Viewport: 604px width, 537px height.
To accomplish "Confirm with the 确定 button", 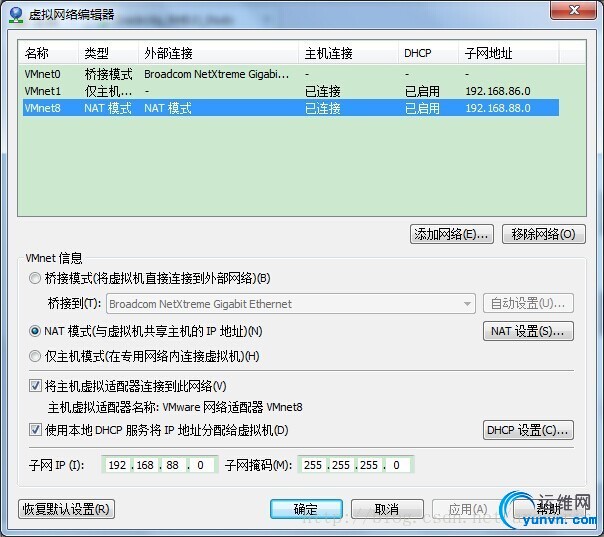I will (x=306, y=509).
